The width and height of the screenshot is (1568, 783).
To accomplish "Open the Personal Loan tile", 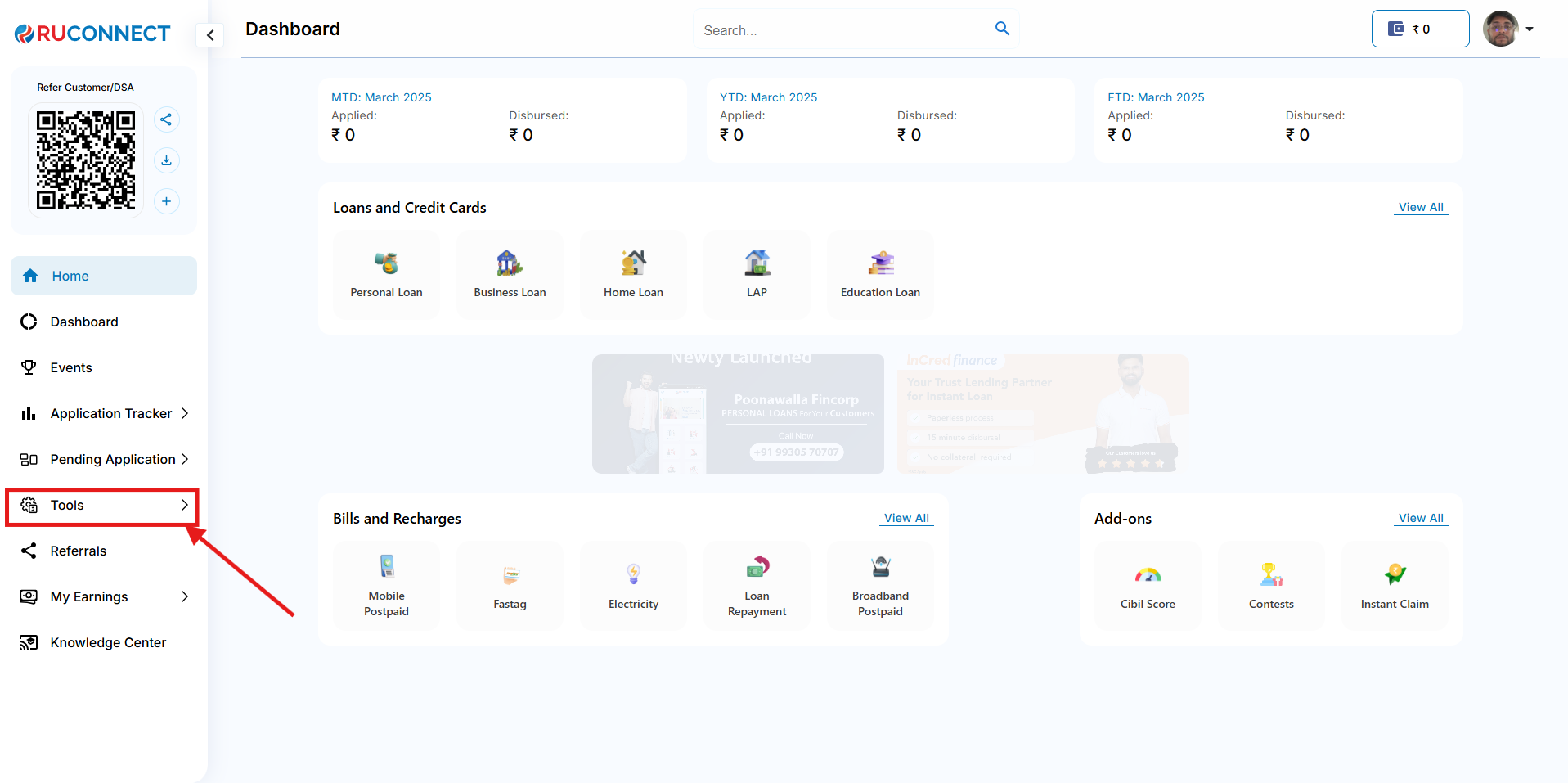I will tap(386, 275).
